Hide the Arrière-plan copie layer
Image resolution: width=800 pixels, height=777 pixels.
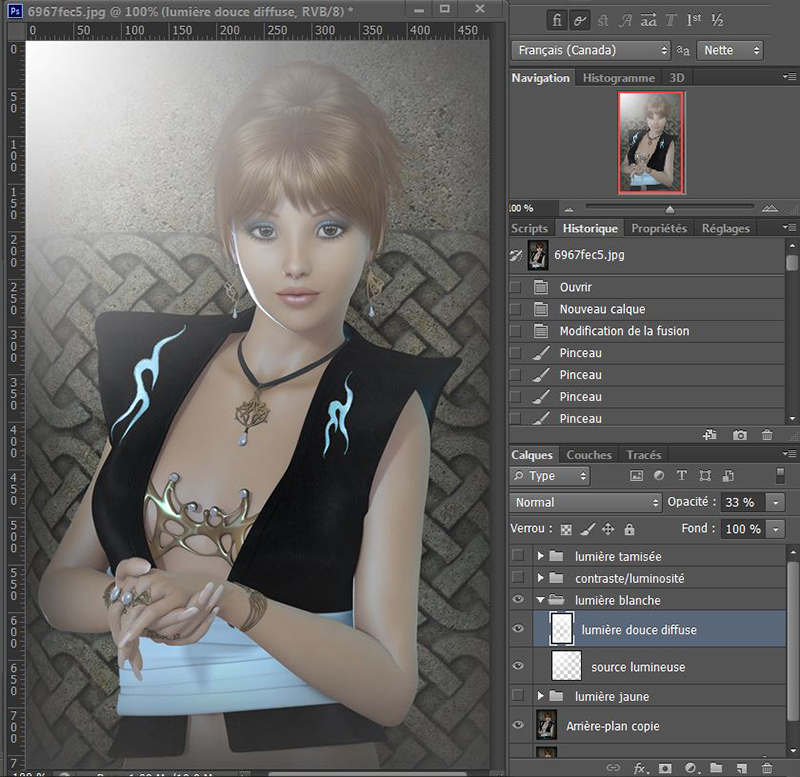(518, 725)
